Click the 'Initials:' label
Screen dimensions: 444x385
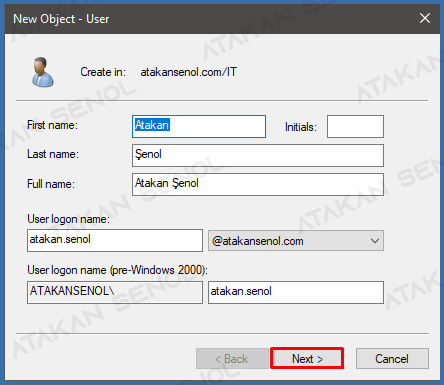301,127
